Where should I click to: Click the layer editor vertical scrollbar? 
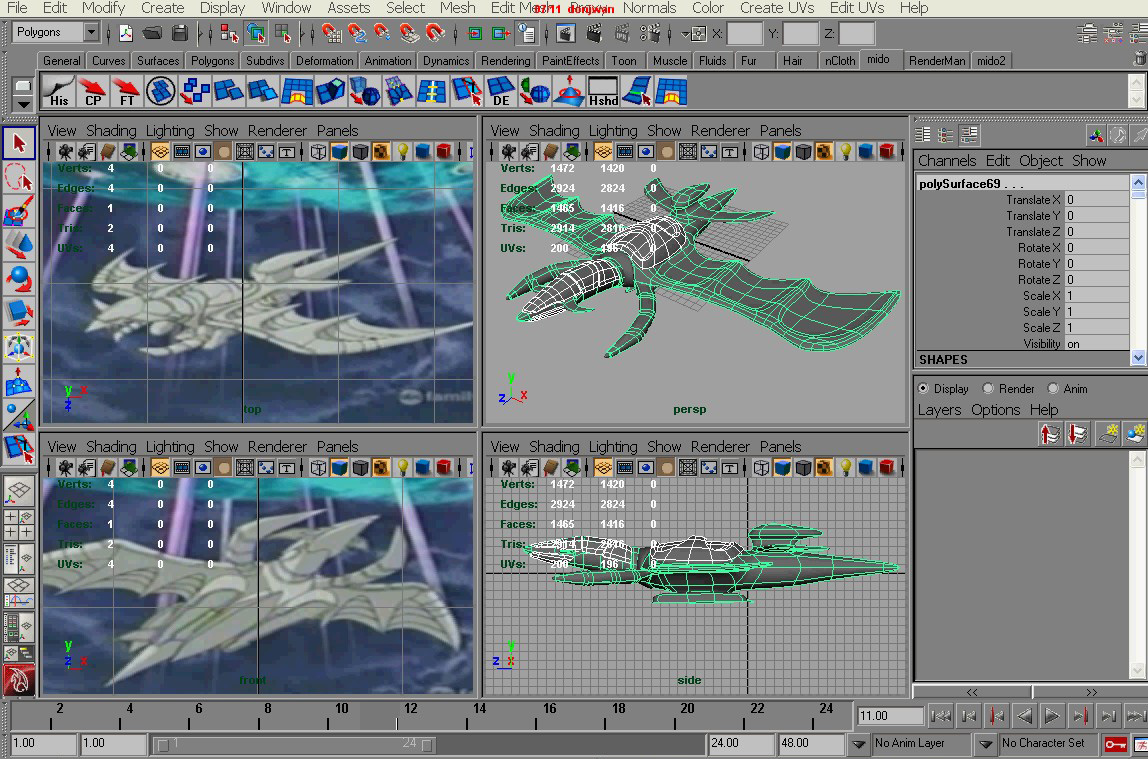point(1137,565)
